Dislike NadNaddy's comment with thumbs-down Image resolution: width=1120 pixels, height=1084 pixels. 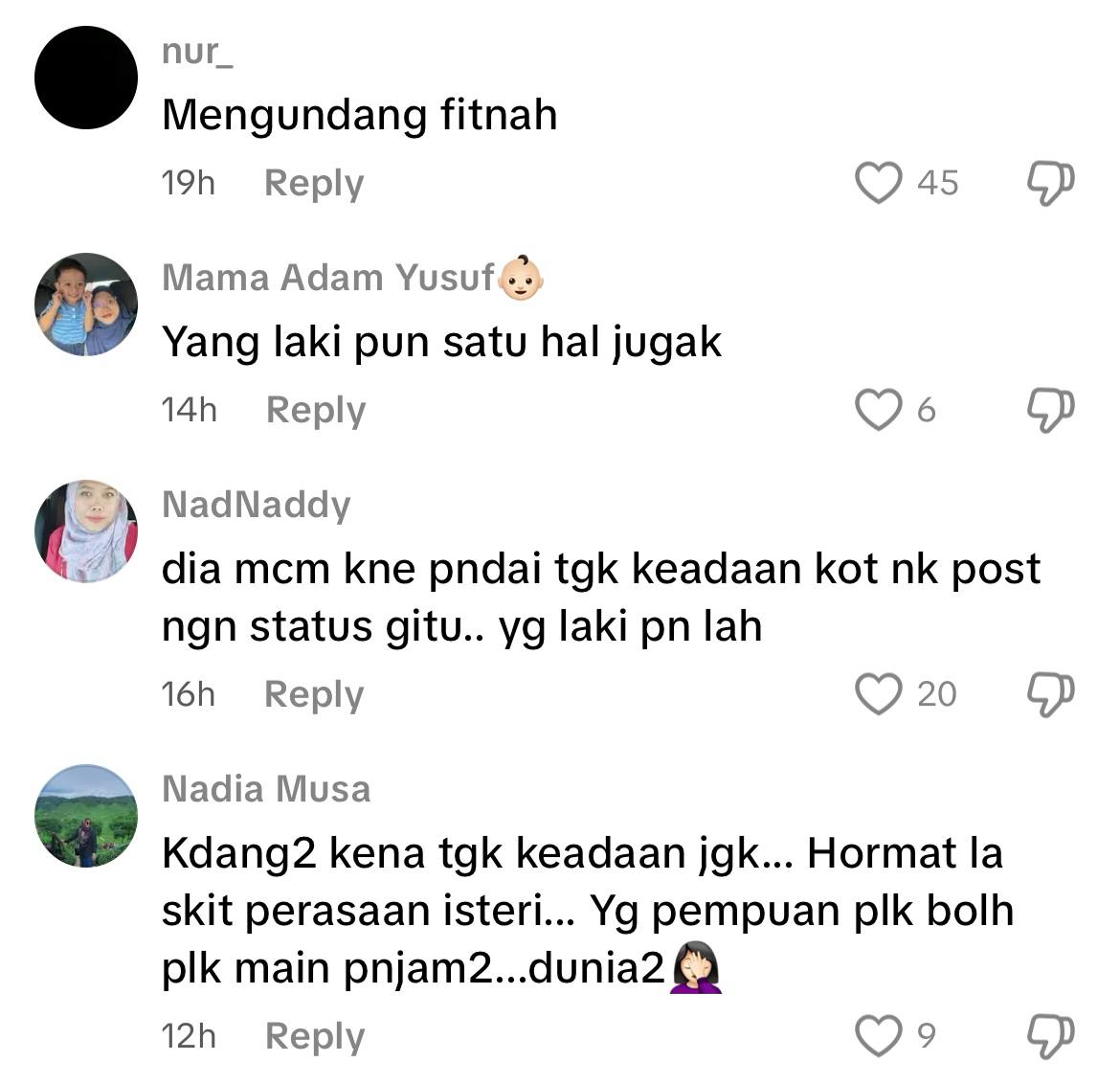tap(1051, 694)
